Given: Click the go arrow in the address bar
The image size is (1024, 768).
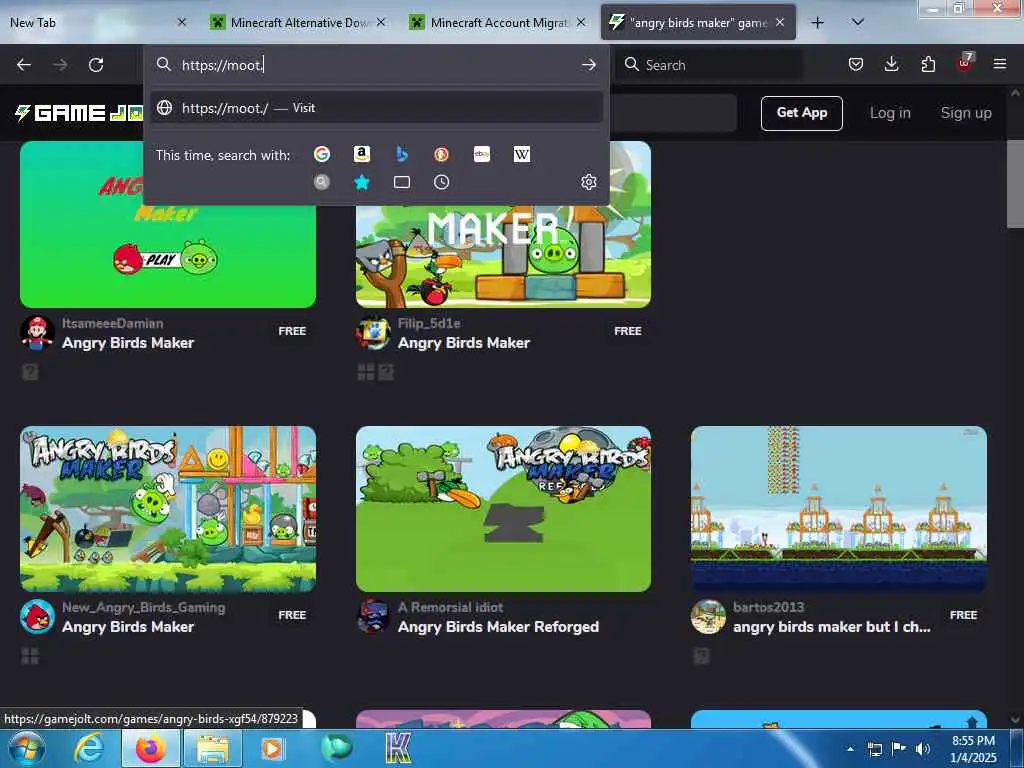Looking at the screenshot, I should pyautogui.click(x=588, y=65).
